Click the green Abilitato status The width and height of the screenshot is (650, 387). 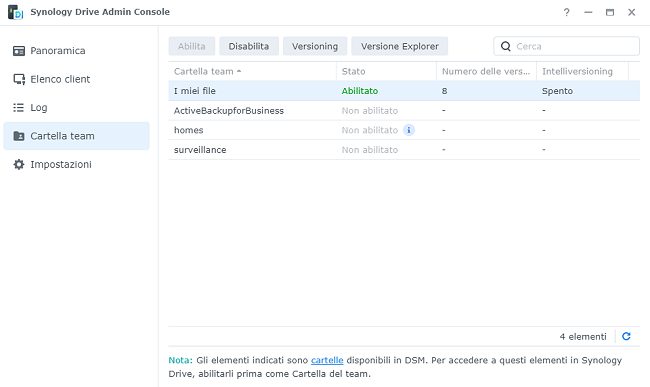point(360,91)
